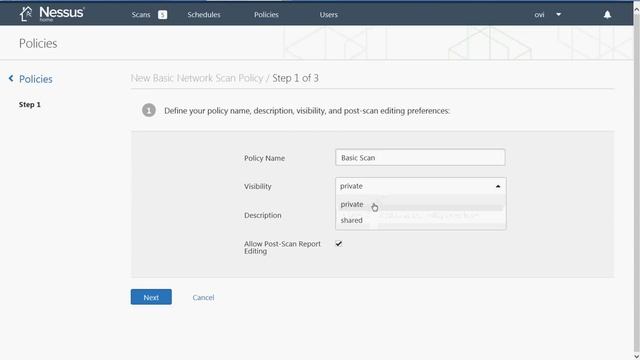Open the Scans tab
The height and width of the screenshot is (360, 640).
(141, 15)
